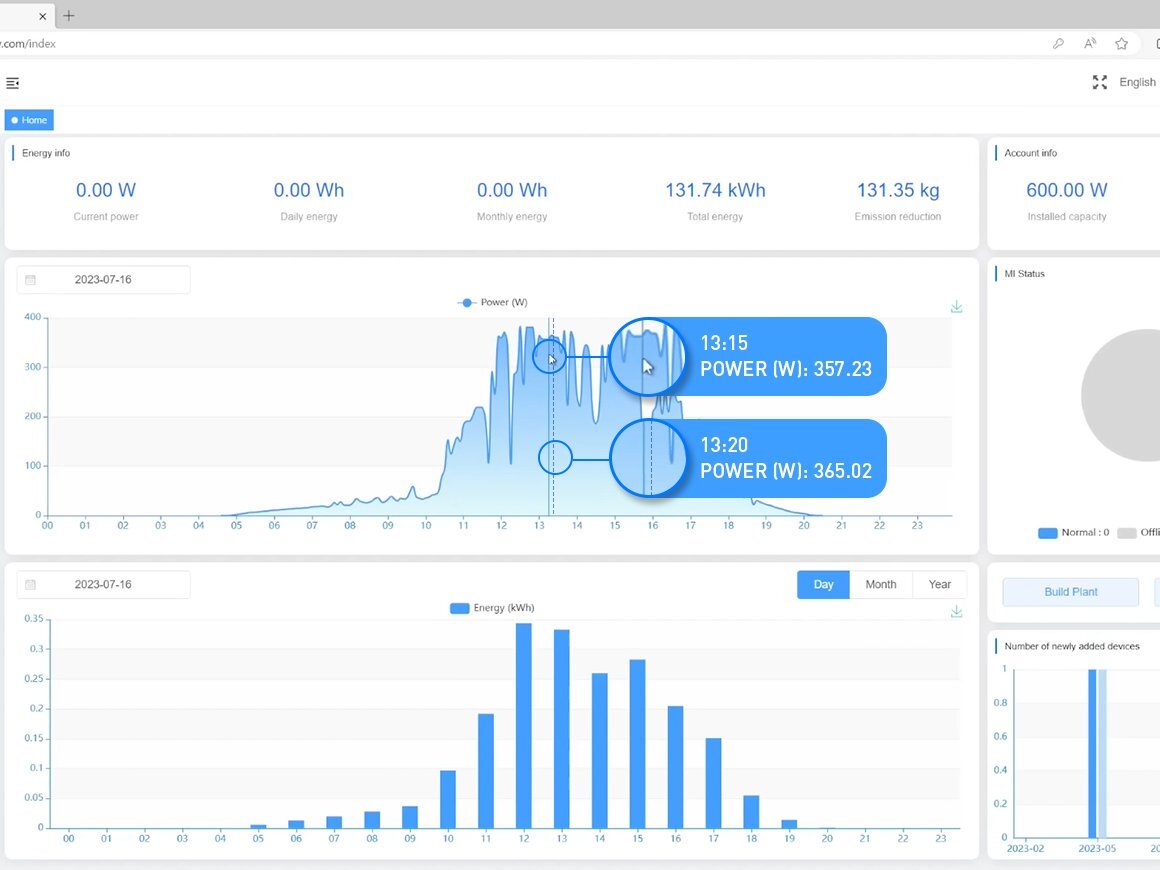Collapse the sidebar with the hamburger icon
1160x870 pixels.
tap(13, 83)
